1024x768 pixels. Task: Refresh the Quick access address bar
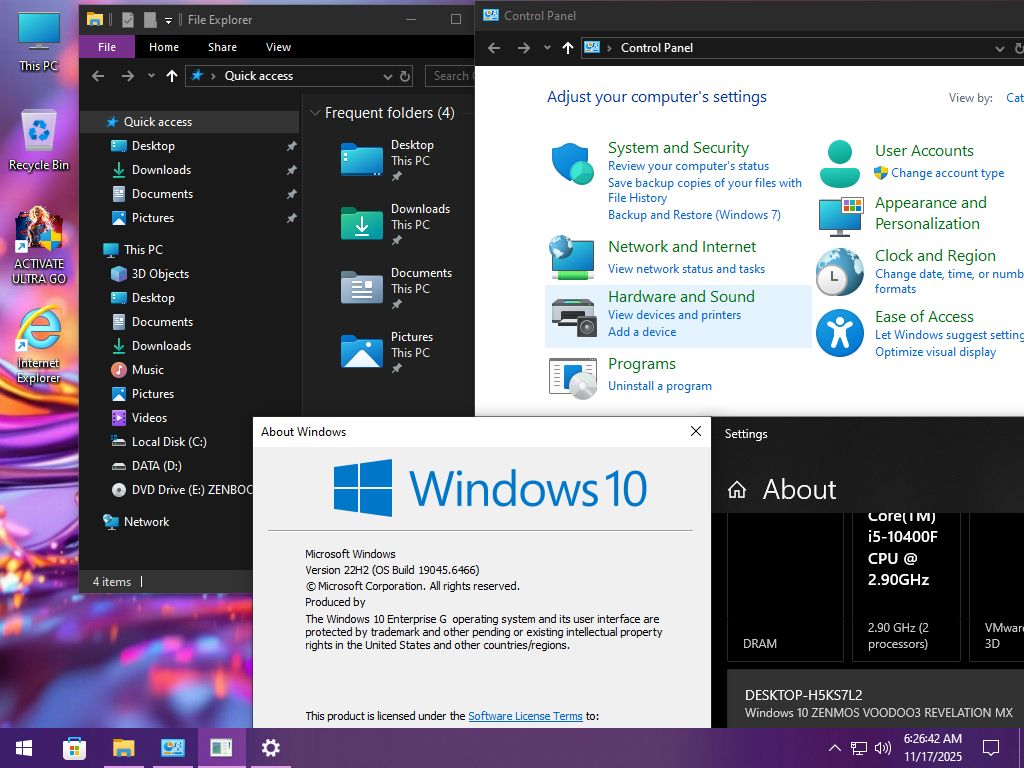[405, 76]
